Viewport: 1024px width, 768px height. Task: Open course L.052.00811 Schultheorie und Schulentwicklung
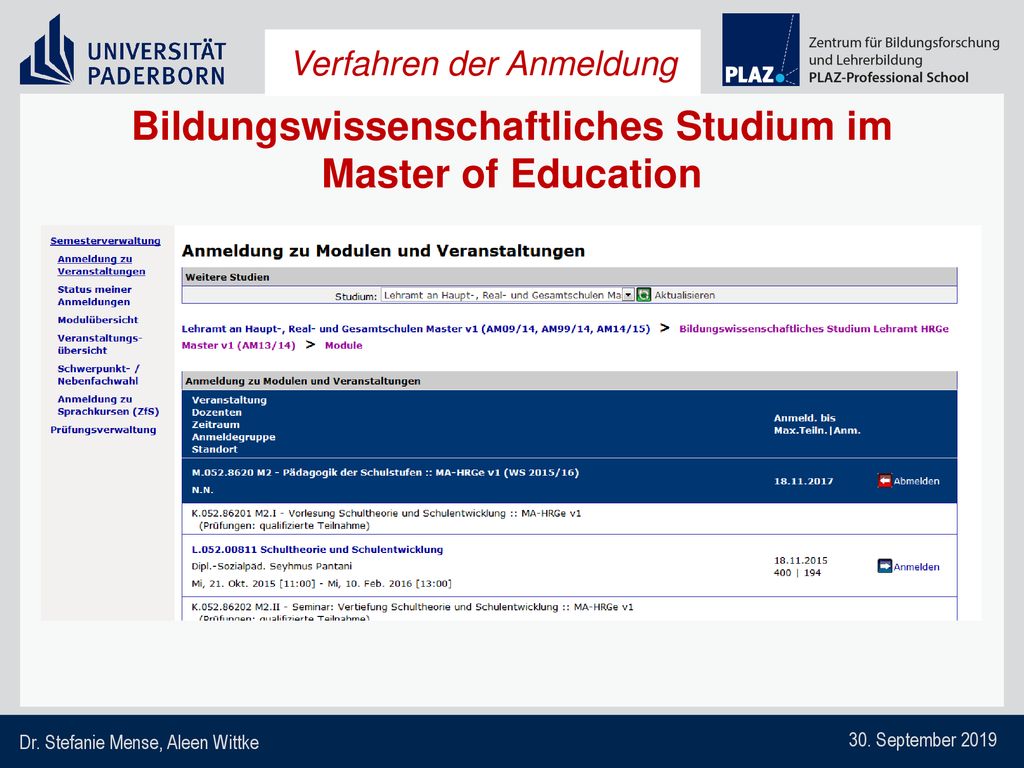point(317,550)
